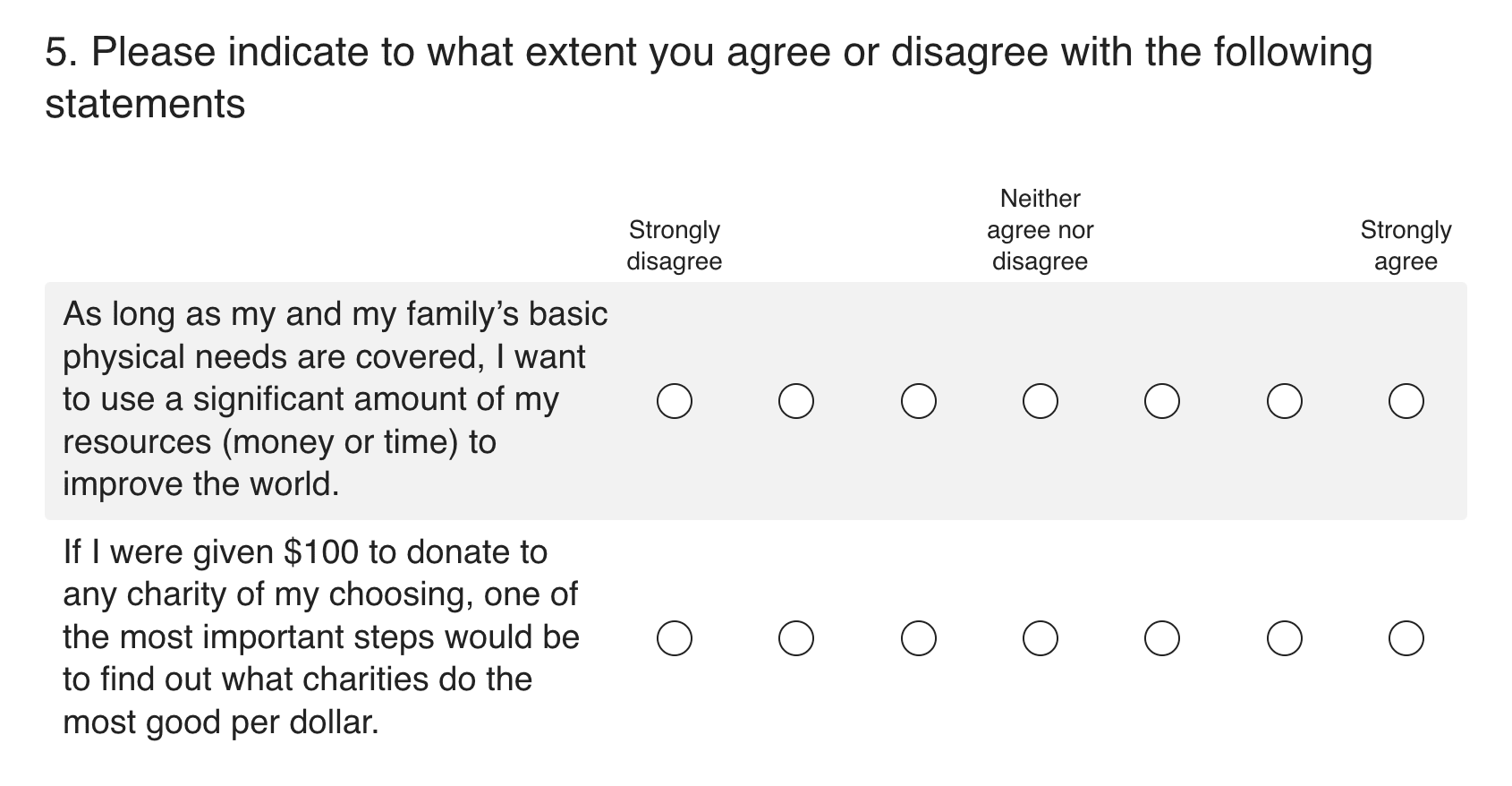The width and height of the screenshot is (1512, 786).
Task: Pick sixth scale option for improve-the-world statement
Action: point(1284,401)
